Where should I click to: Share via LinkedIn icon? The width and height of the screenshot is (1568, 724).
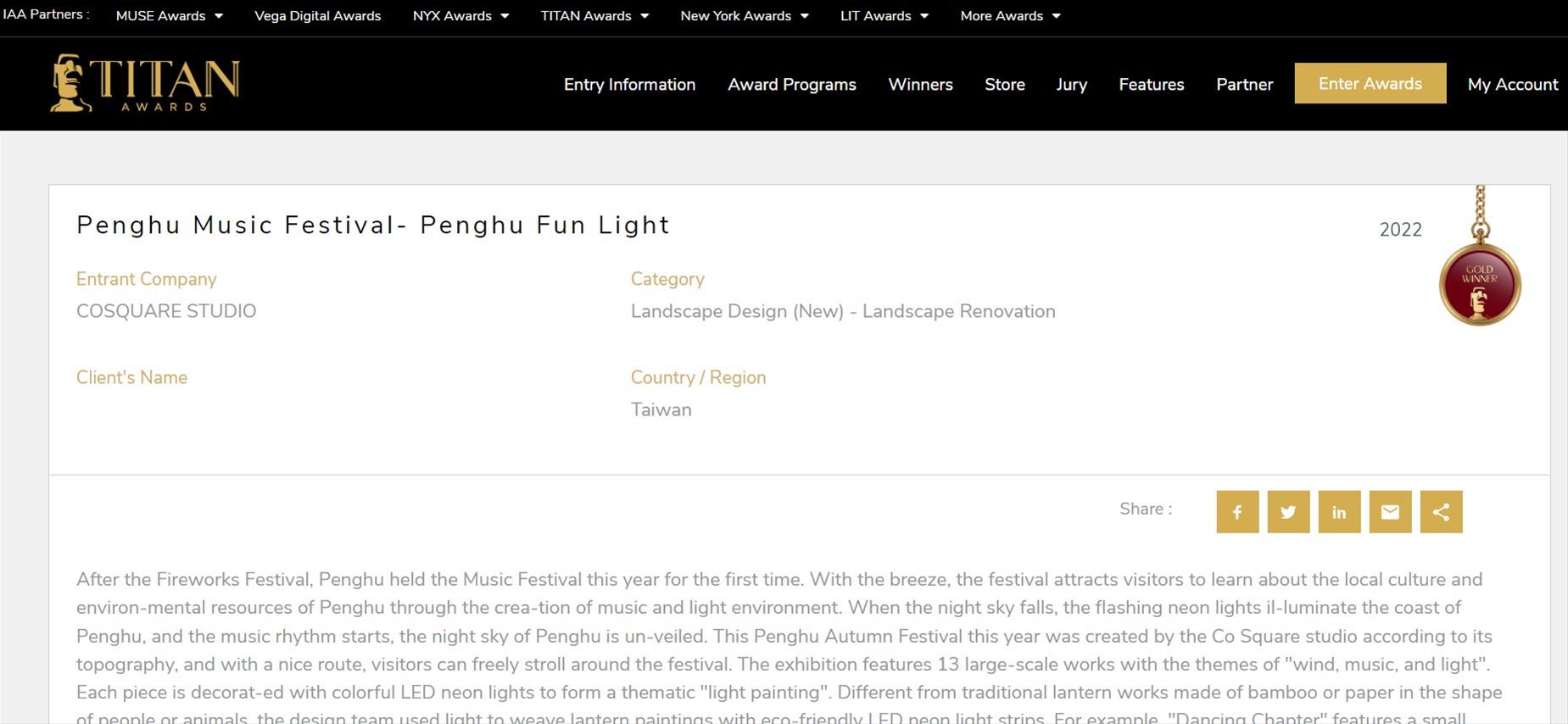pyautogui.click(x=1339, y=512)
